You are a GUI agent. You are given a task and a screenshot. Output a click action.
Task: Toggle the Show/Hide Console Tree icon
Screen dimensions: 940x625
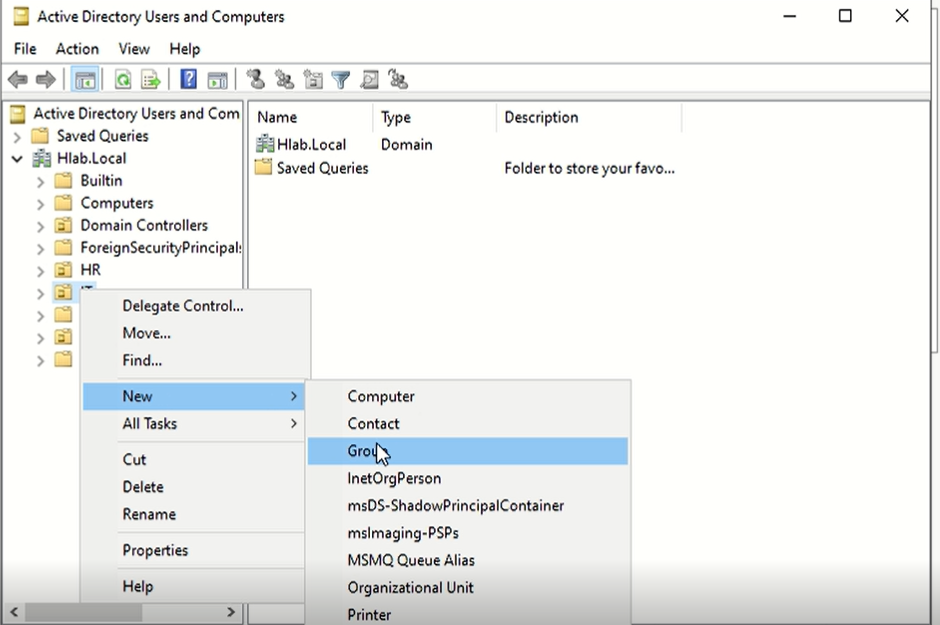[85, 80]
